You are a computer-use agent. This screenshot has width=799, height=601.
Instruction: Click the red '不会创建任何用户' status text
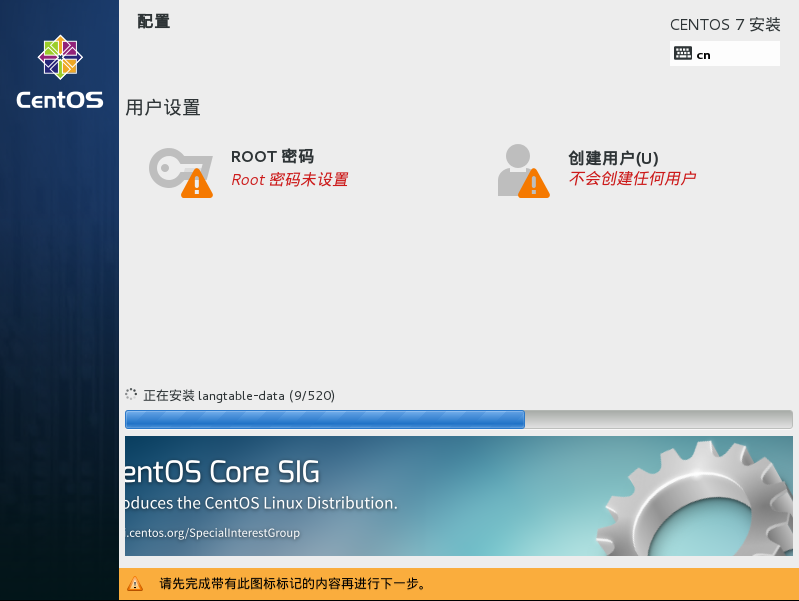pyautogui.click(x=632, y=179)
